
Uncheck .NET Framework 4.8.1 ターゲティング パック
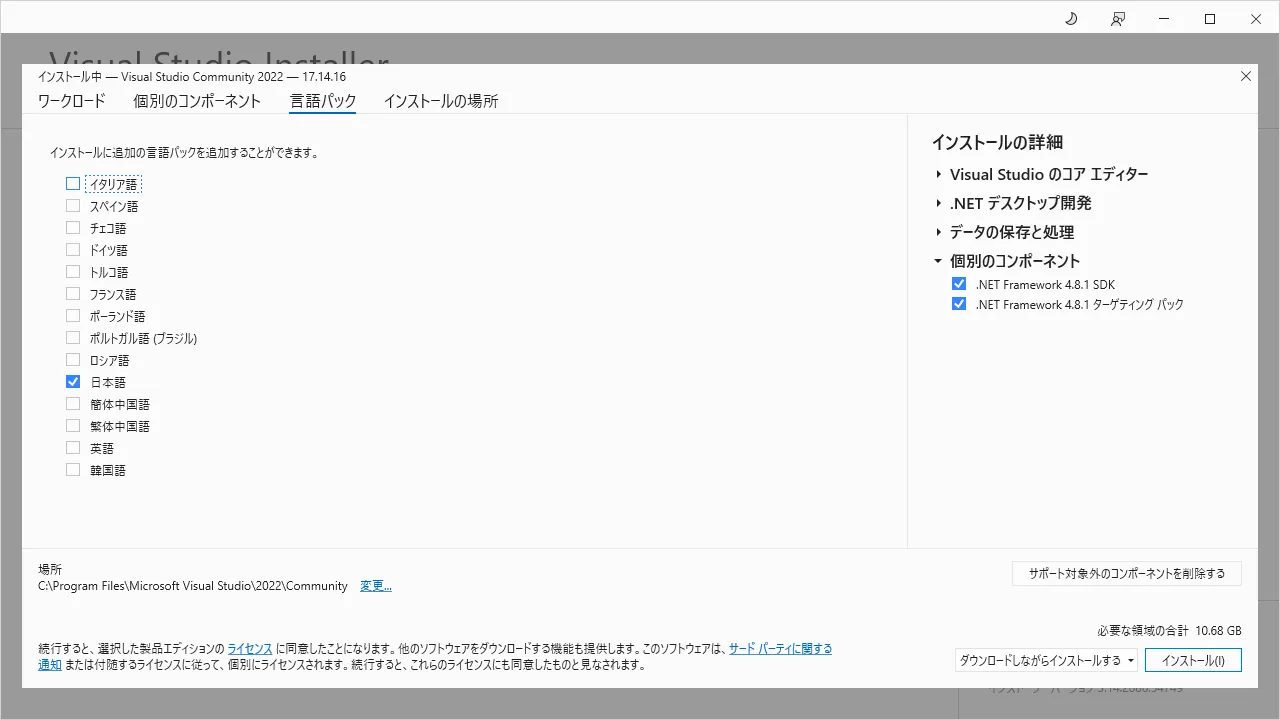pos(959,304)
